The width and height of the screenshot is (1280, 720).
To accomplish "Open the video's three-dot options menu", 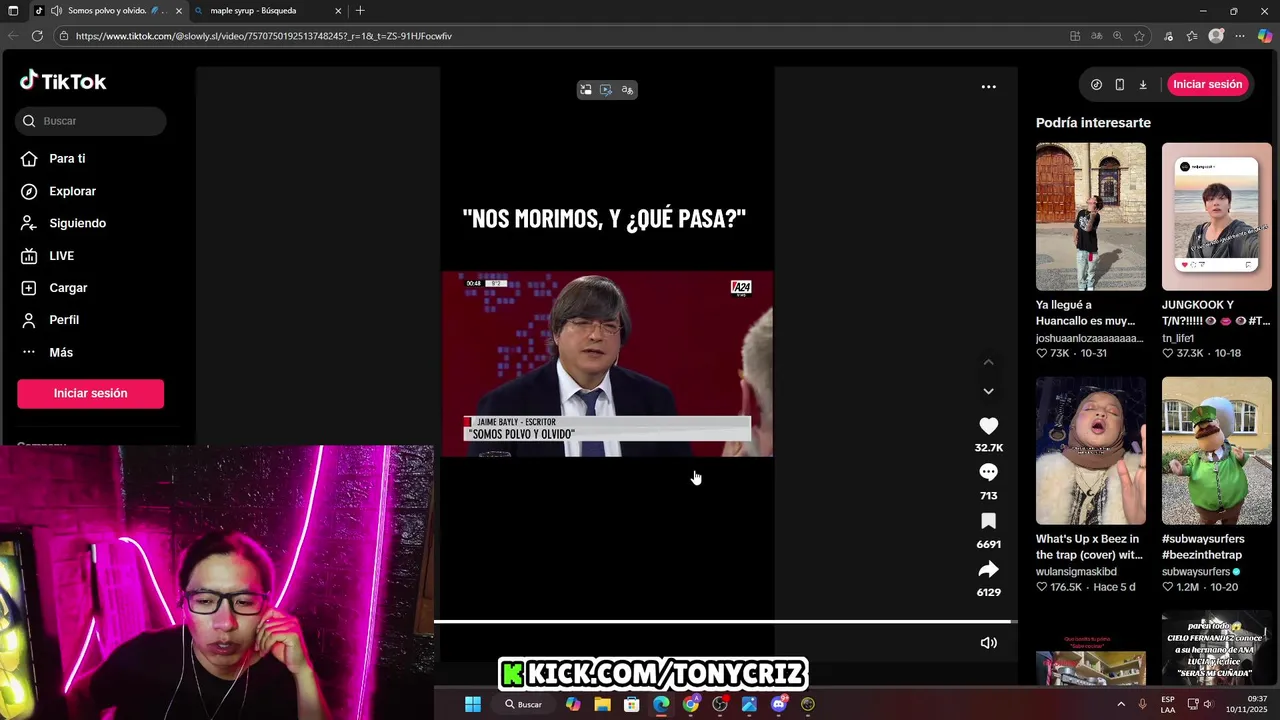I will click(x=988, y=87).
